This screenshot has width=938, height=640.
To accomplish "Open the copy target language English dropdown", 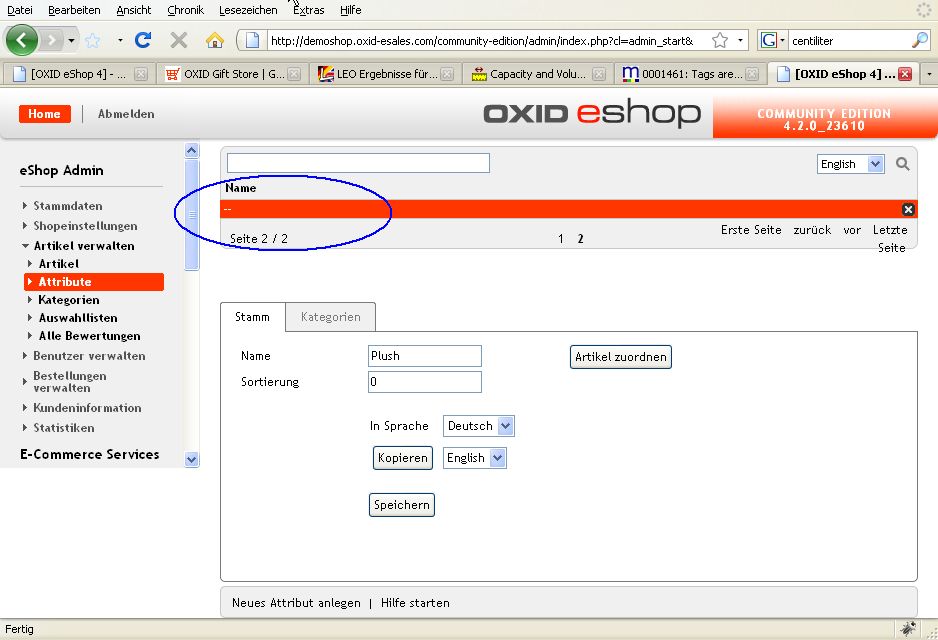I will pos(474,458).
